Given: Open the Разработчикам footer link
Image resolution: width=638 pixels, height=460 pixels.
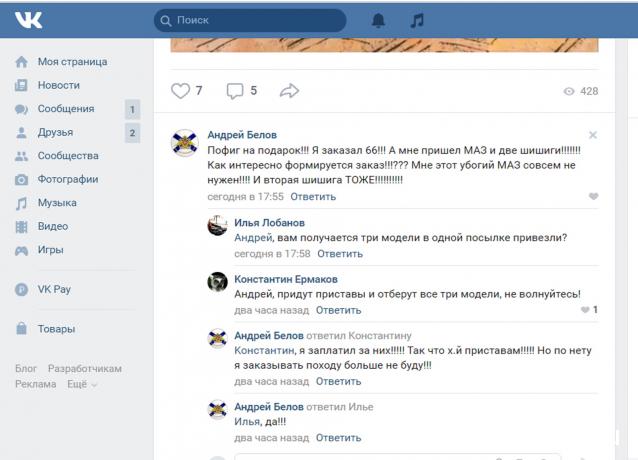Looking at the screenshot, I should 85,369.
